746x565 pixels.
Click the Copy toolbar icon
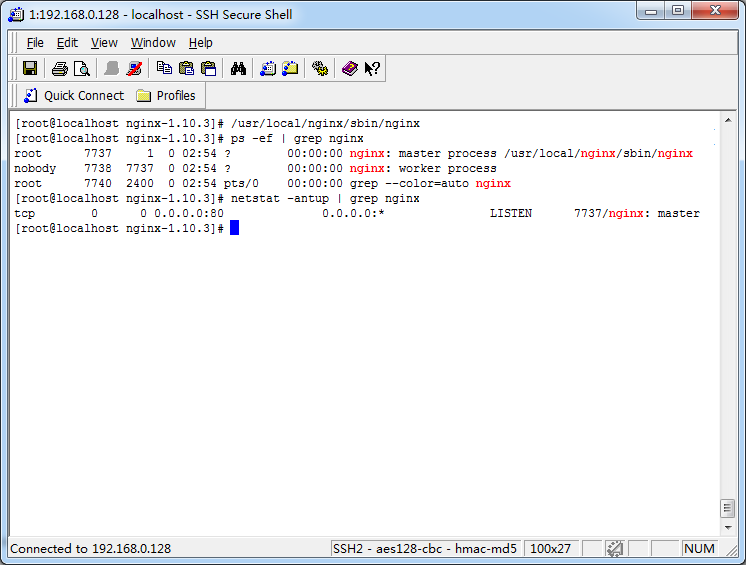click(164, 68)
